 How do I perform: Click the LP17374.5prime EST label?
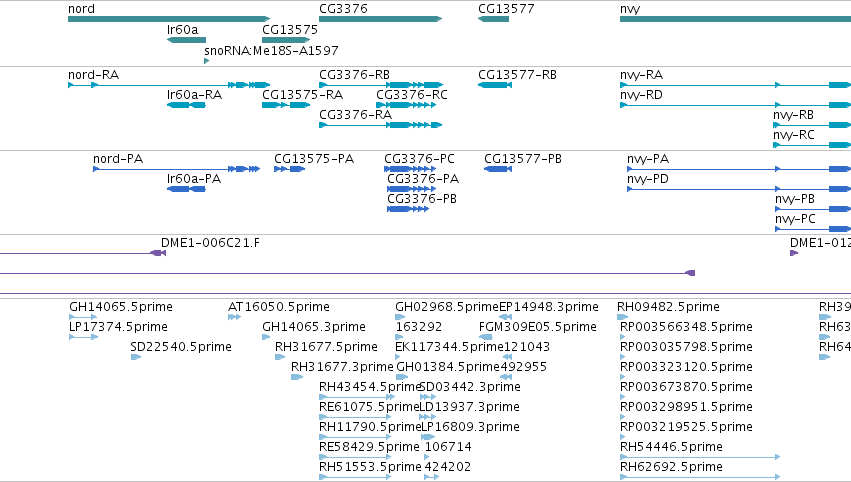[x=118, y=327]
